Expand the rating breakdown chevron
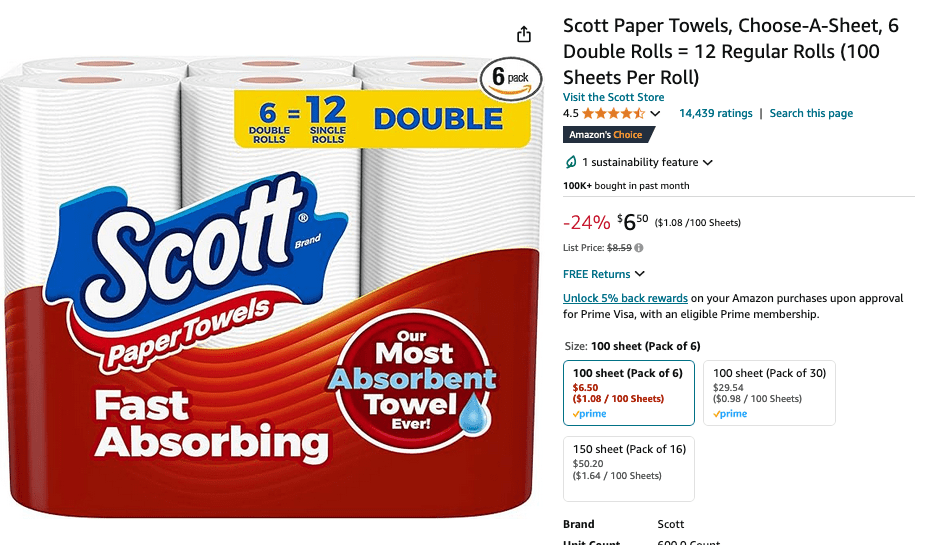 (x=655, y=113)
